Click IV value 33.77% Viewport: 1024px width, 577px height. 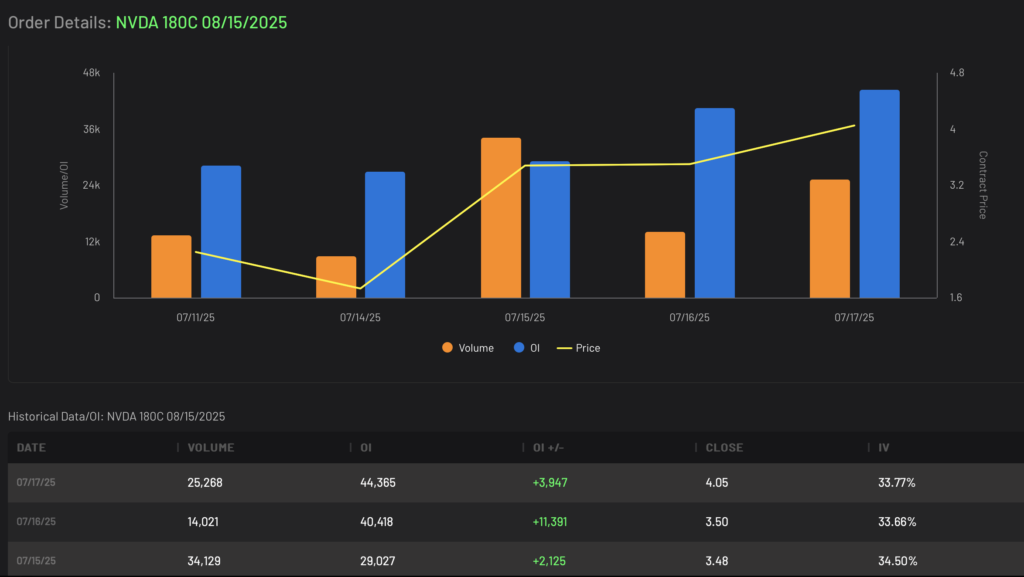pyautogui.click(x=897, y=482)
